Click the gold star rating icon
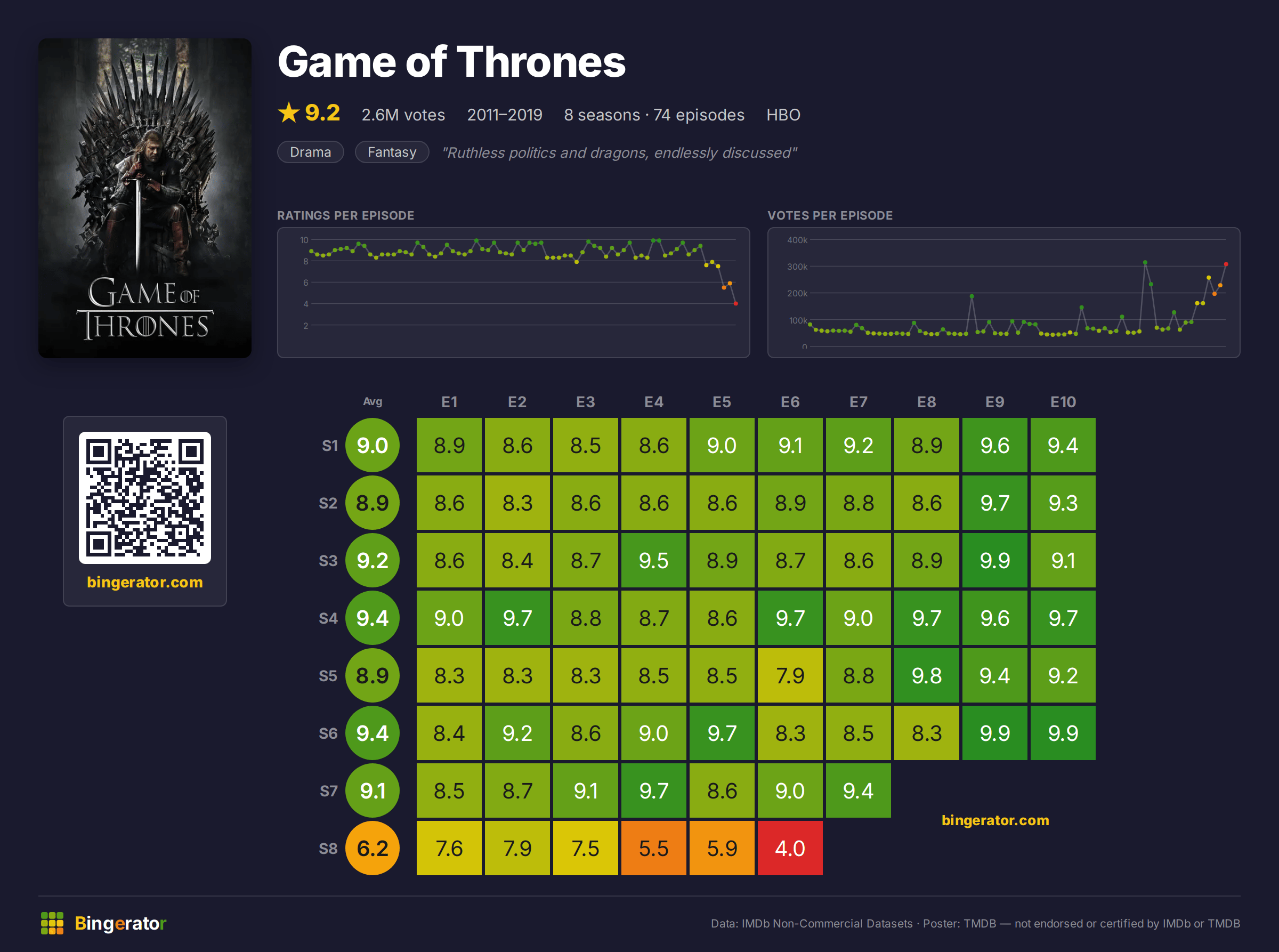This screenshot has width=1279, height=952. 289,112
